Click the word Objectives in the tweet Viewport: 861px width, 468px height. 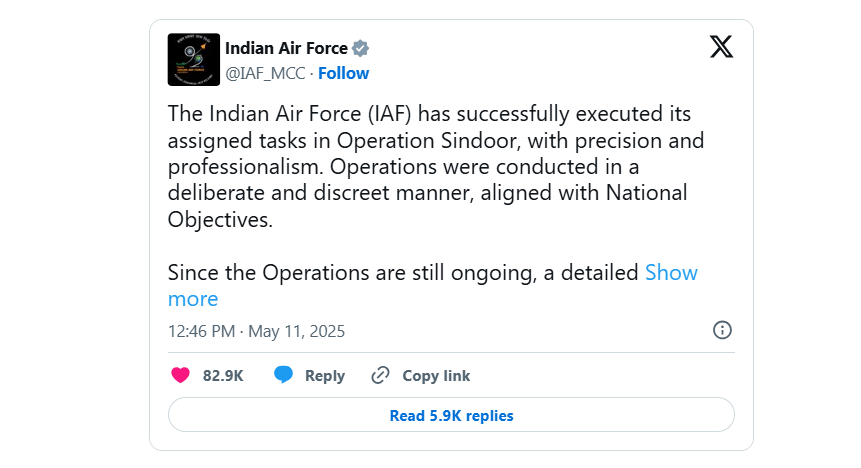coord(220,220)
